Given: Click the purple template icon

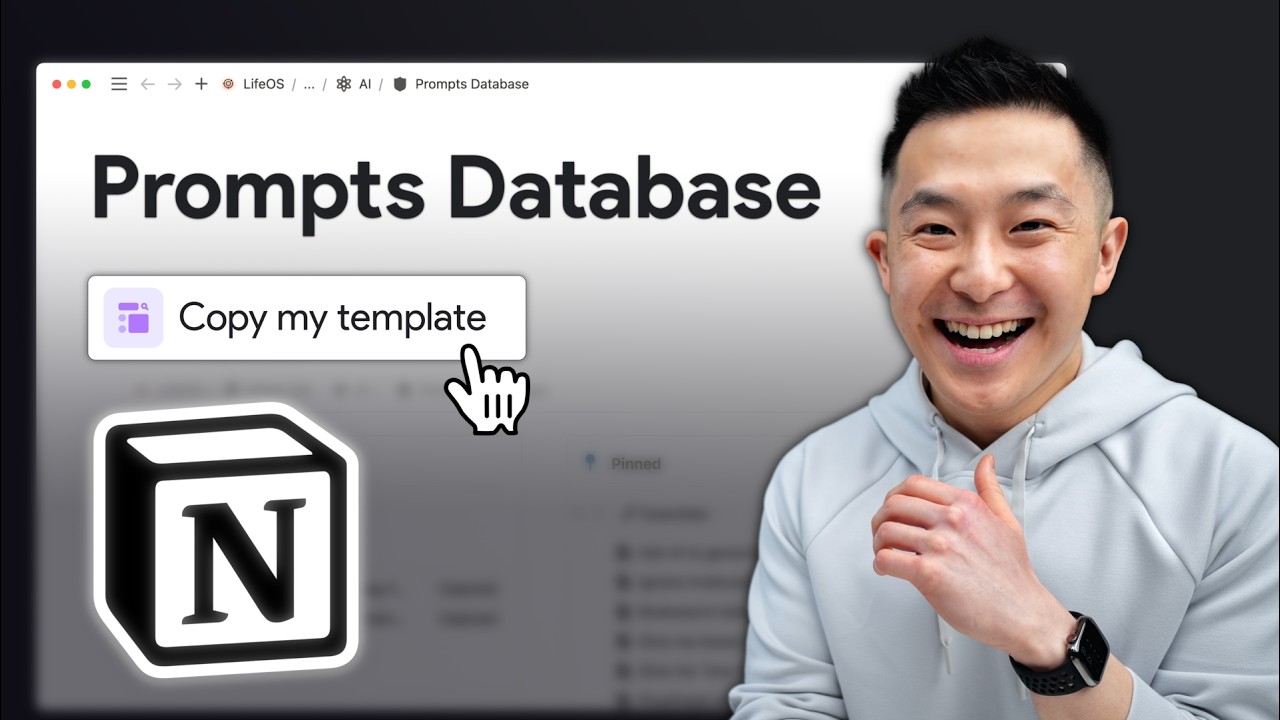Looking at the screenshot, I should [133, 318].
